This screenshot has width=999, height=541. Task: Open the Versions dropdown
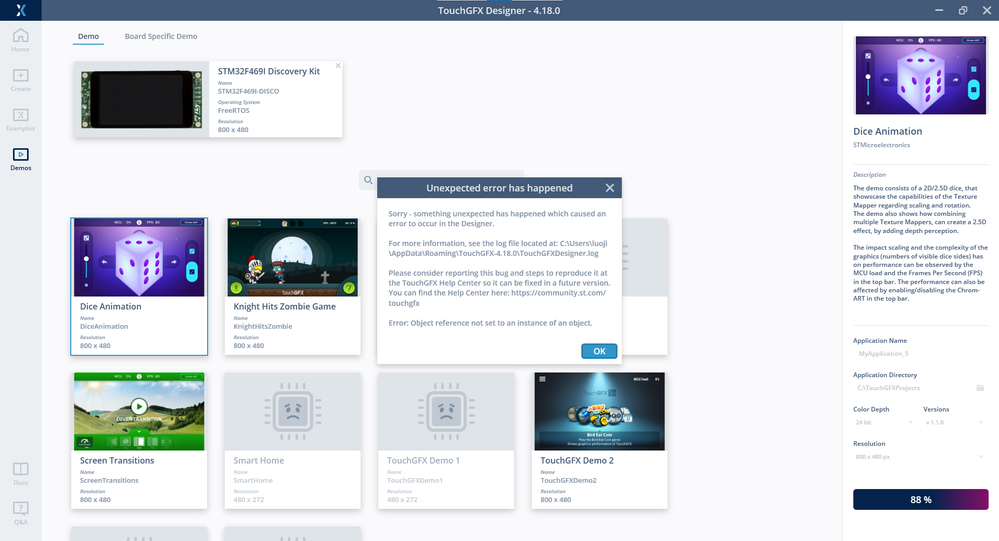point(954,422)
